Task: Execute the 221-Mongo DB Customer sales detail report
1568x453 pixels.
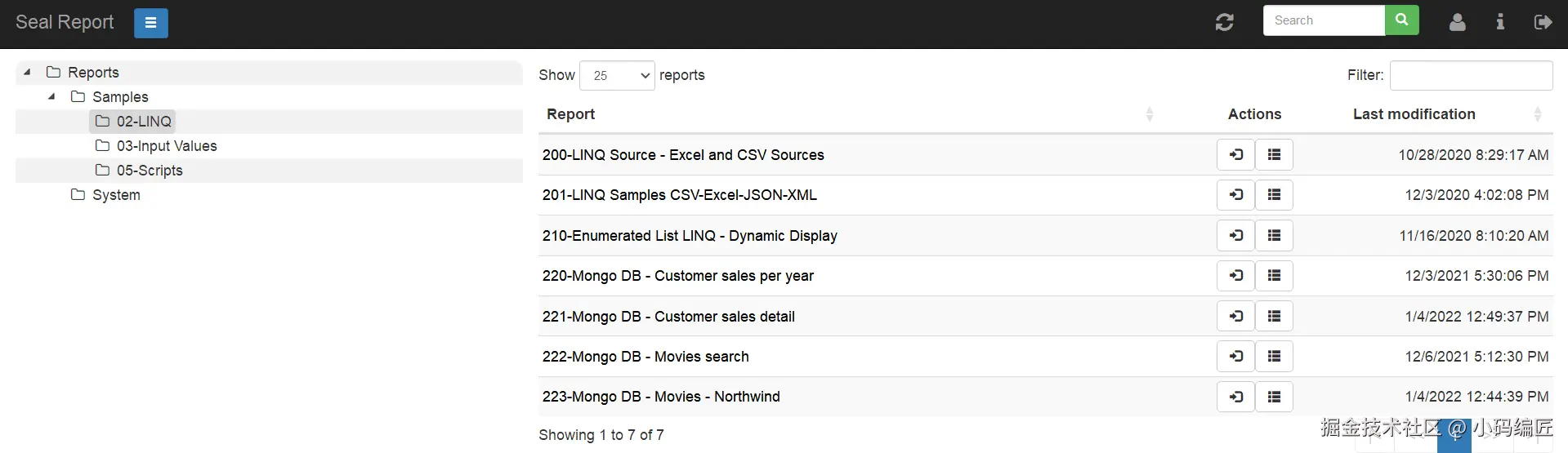Action: tap(1235, 316)
